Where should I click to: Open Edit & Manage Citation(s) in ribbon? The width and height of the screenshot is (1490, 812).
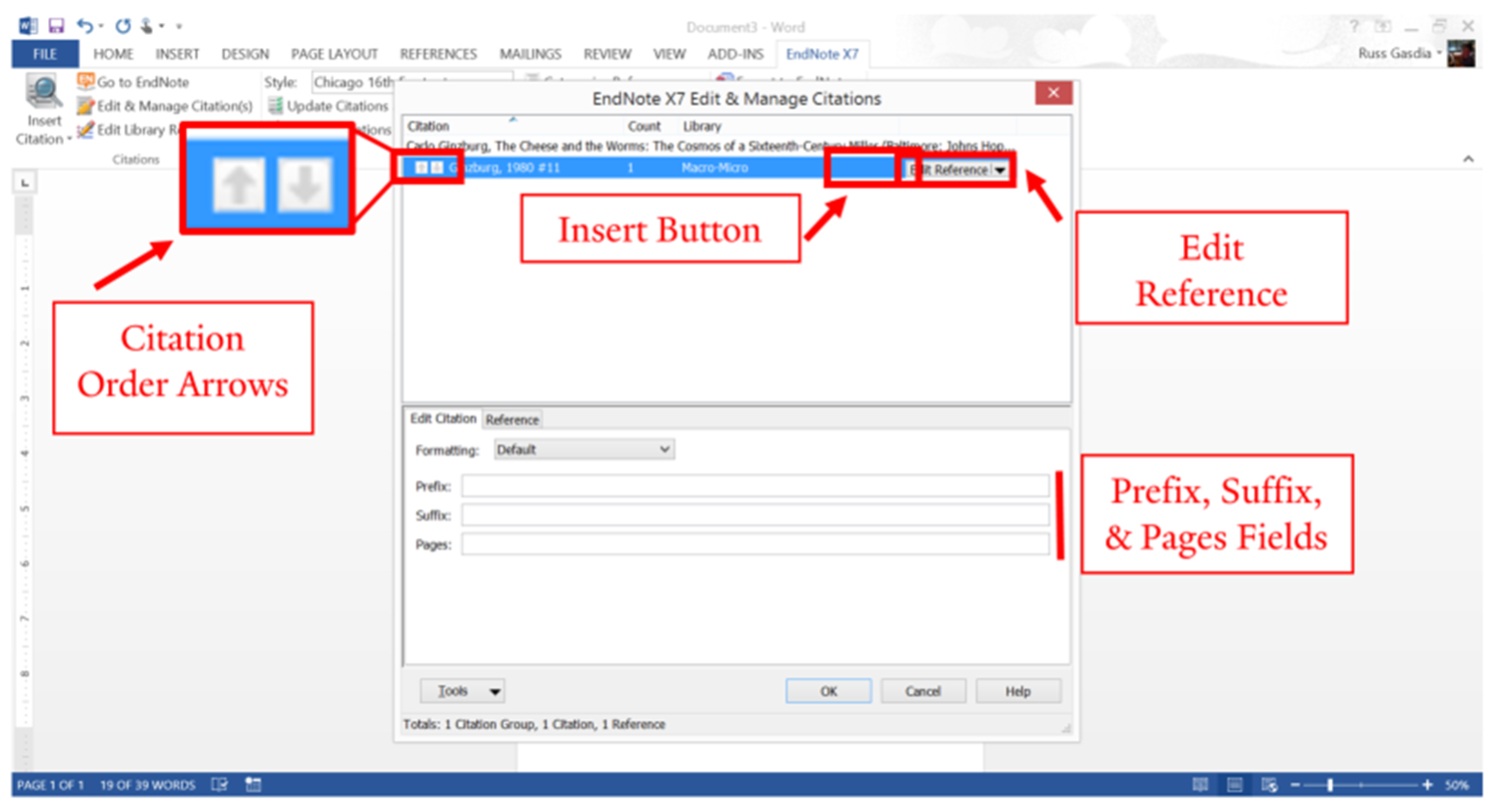click(165, 106)
